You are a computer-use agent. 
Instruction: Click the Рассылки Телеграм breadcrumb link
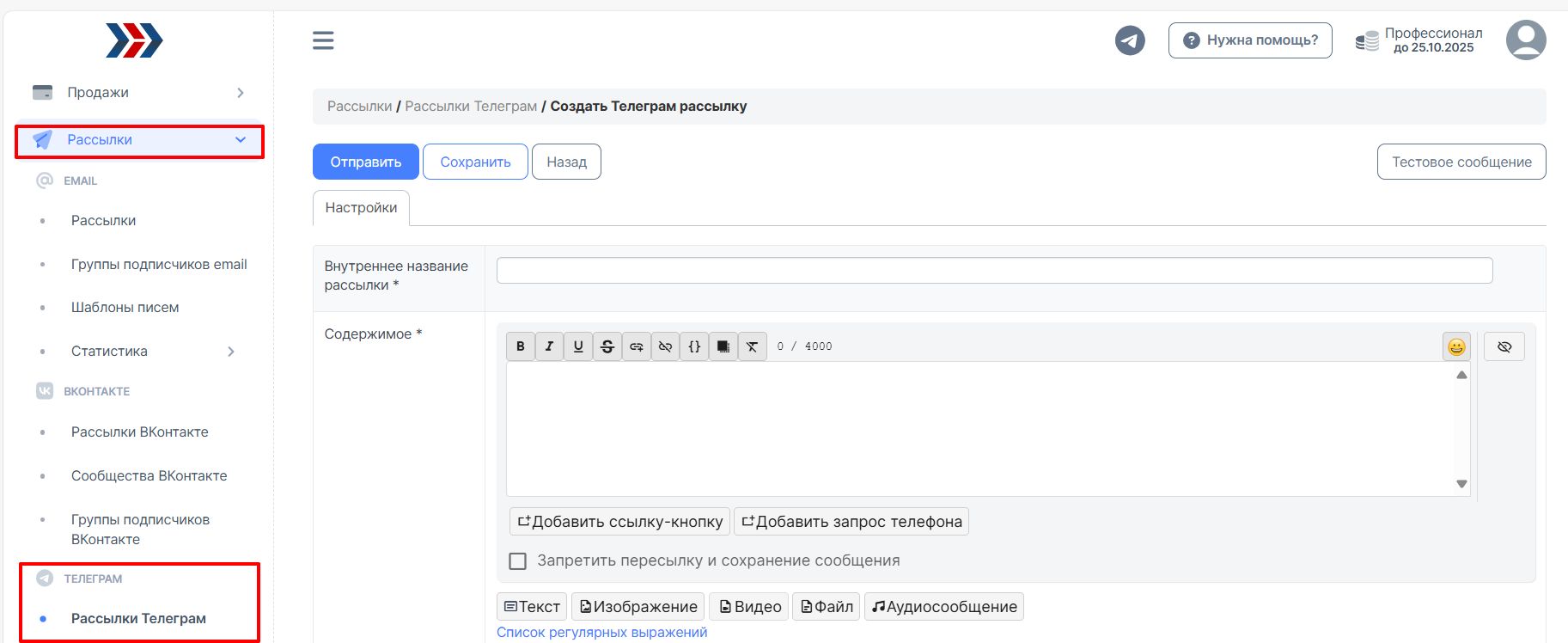tap(471, 107)
